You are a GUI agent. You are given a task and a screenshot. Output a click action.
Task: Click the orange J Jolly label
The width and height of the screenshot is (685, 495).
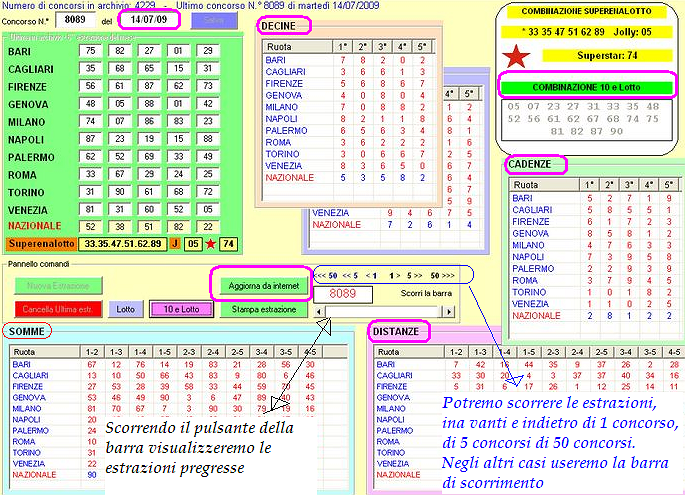tap(175, 244)
